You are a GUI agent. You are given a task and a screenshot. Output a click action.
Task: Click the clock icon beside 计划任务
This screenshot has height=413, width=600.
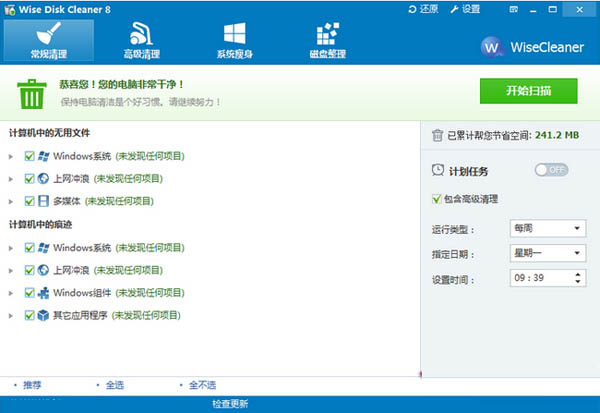point(438,170)
